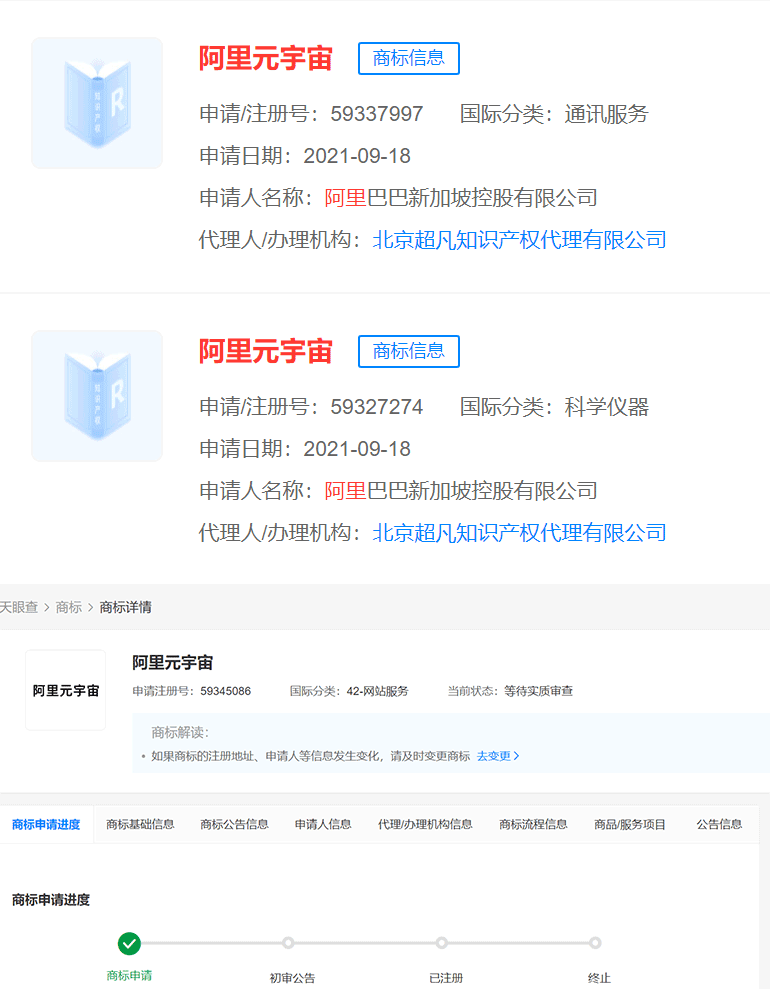The height and width of the screenshot is (989, 770).
Task: Select registration number 59337997
Action: pos(376,114)
